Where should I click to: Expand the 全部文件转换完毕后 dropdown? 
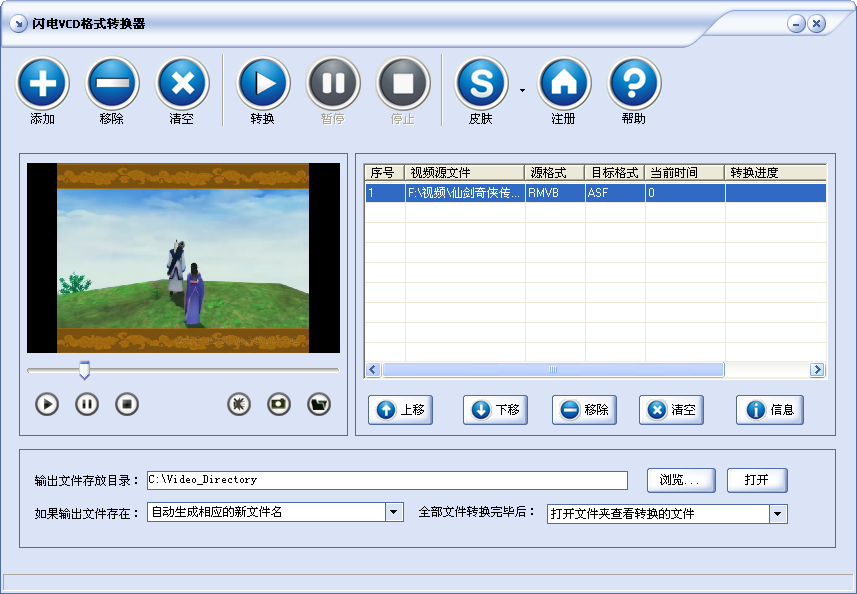pyautogui.click(x=778, y=514)
